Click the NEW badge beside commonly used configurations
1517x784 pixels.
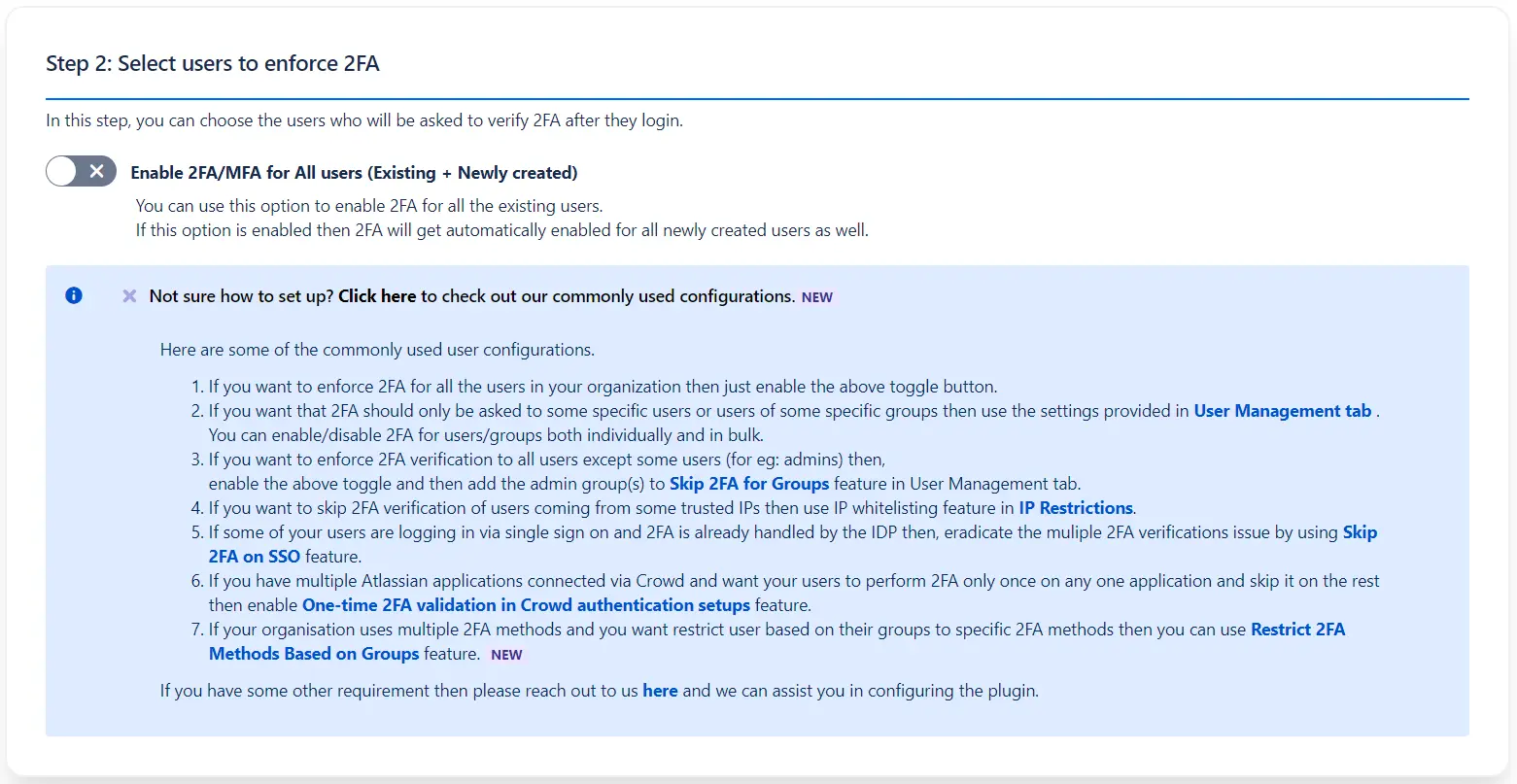coord(816,297)
